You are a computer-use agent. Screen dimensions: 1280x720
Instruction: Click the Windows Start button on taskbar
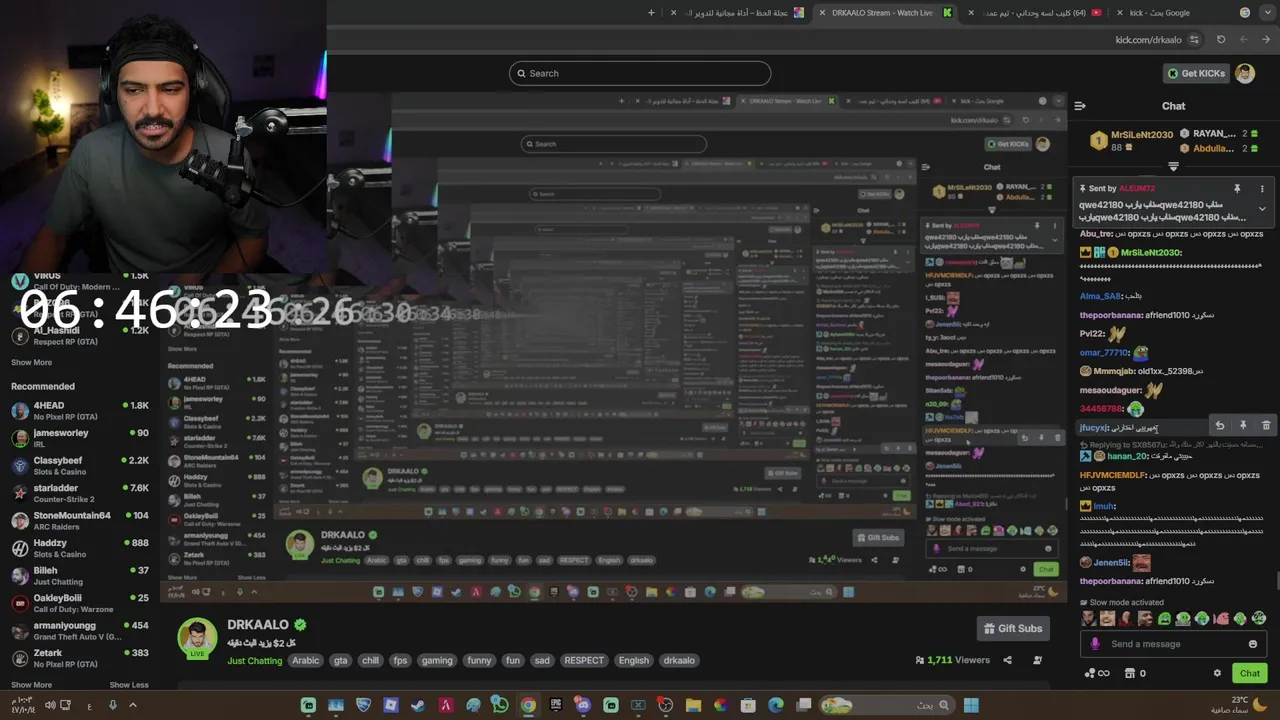tap(970, 705)
